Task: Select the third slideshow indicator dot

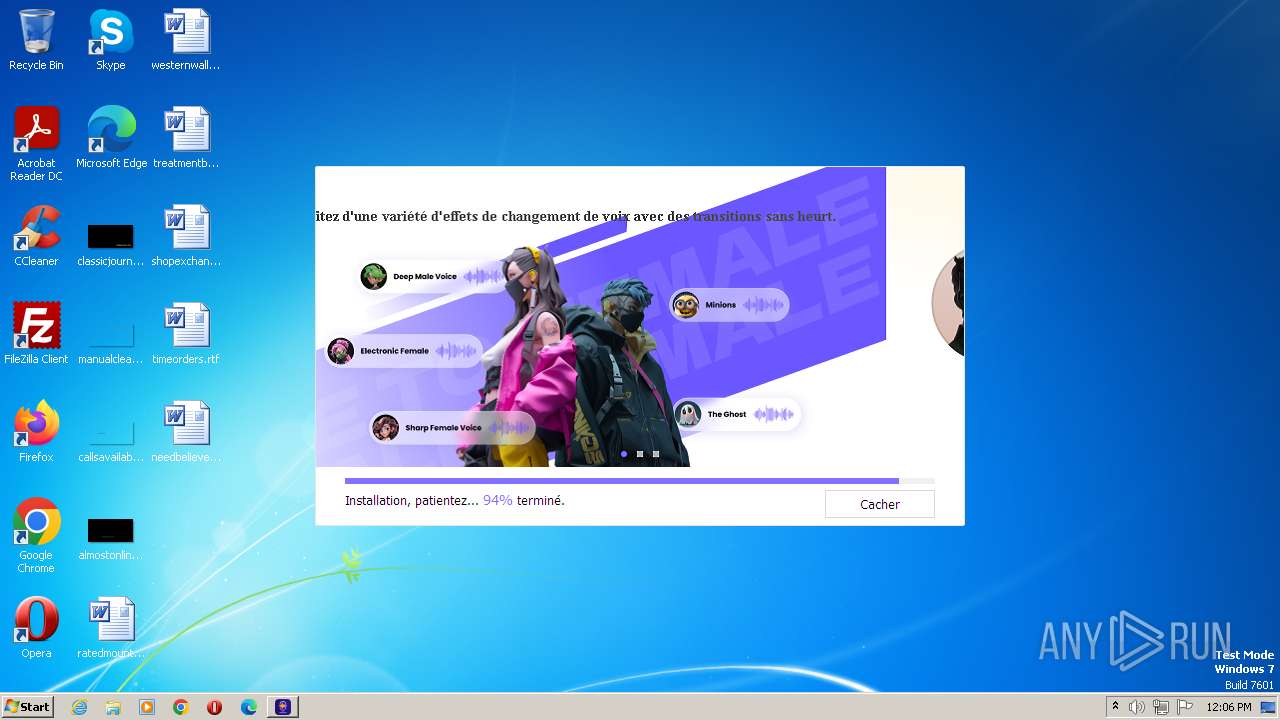Action: coord(656,454)
